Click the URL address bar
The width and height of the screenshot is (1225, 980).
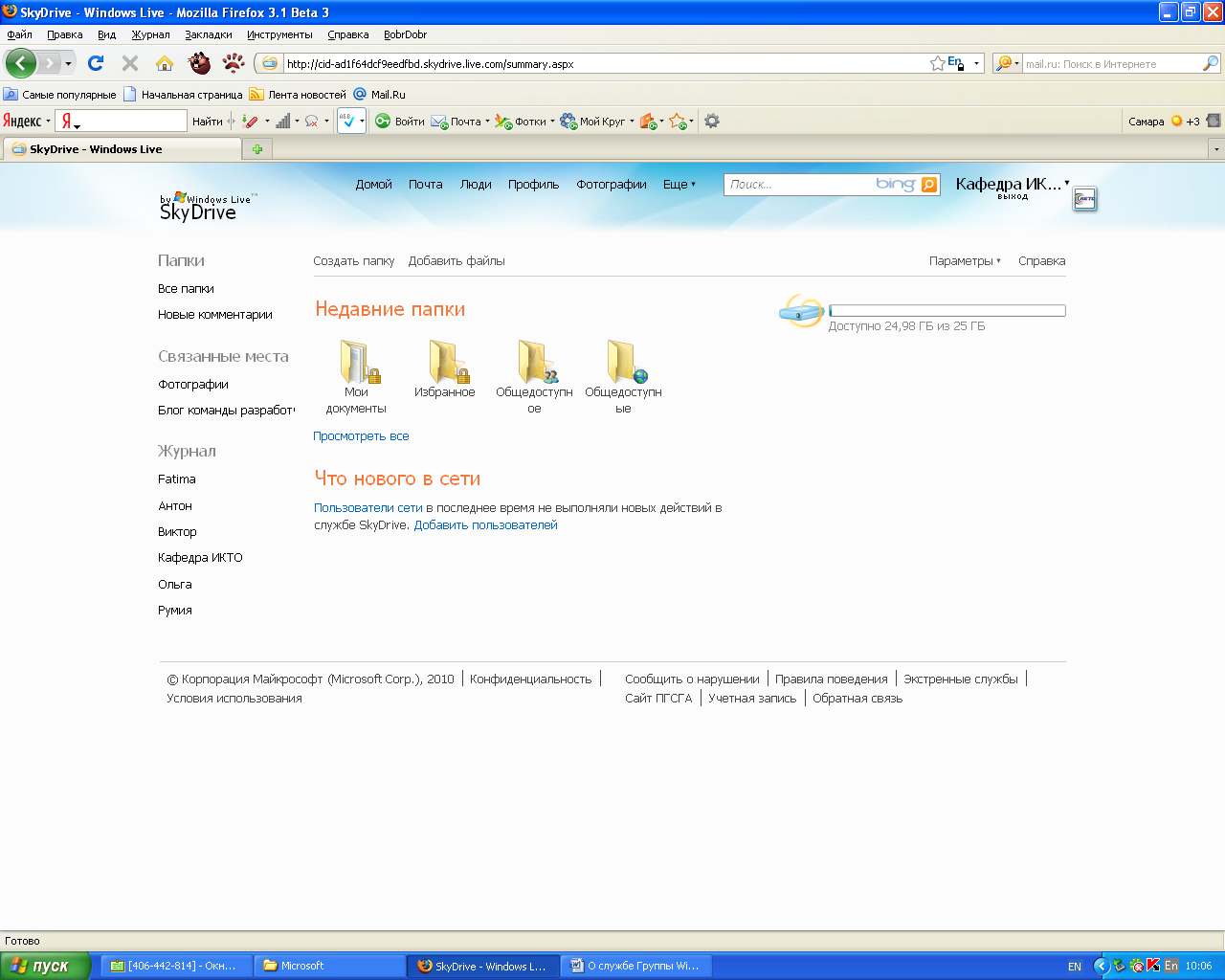[x=605, y=64]
